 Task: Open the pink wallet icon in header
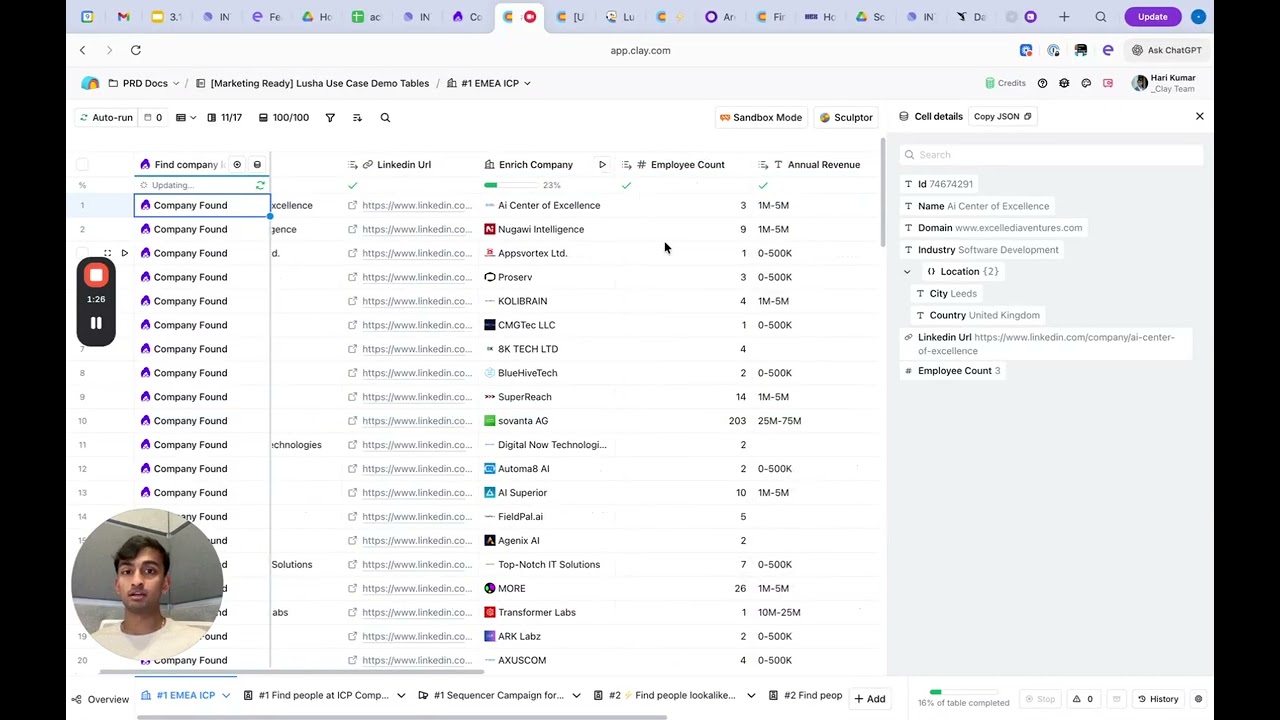(x=1108, y=83)
